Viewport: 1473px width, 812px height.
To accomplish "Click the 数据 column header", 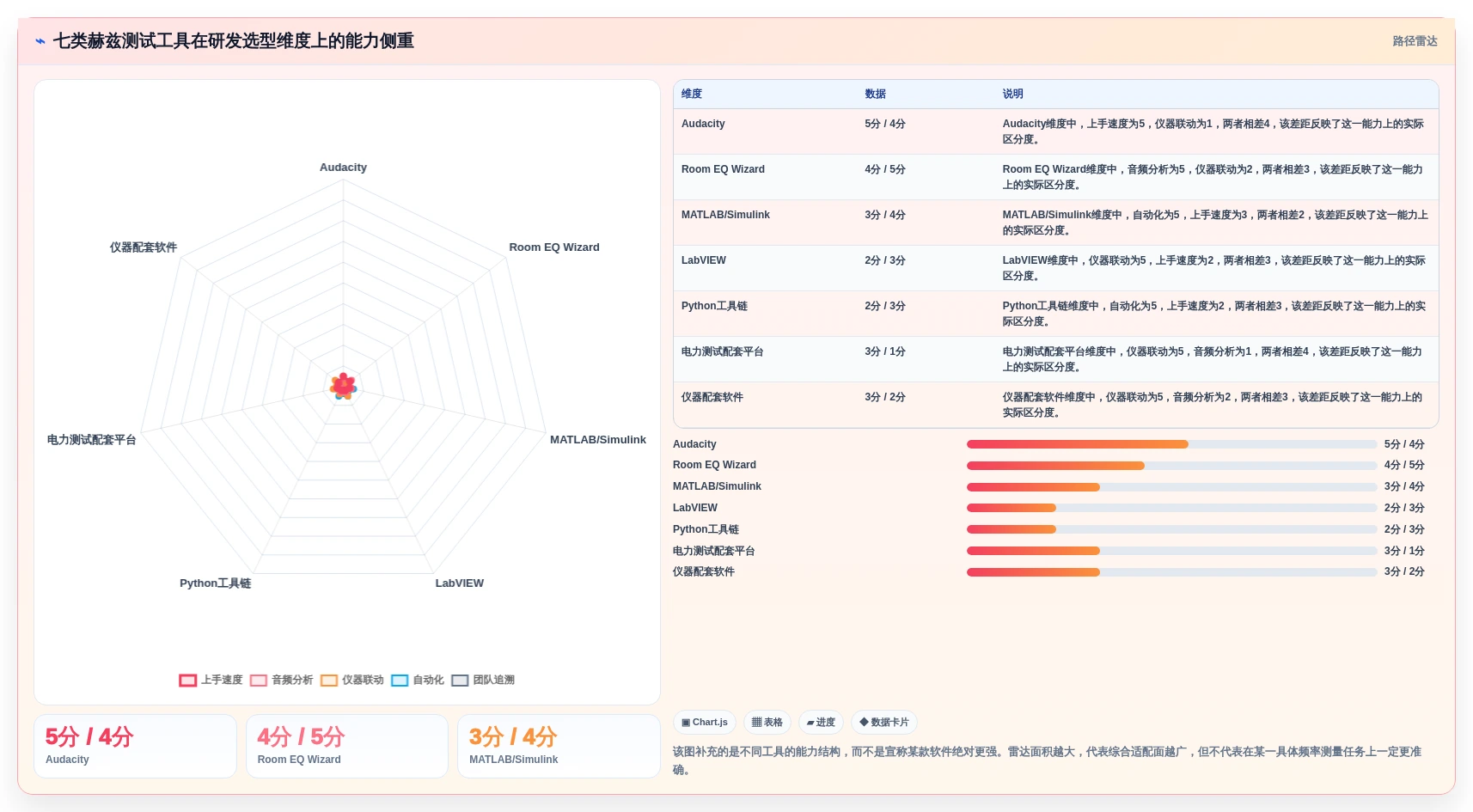I will pyautogui.click(x=875, y=95).
